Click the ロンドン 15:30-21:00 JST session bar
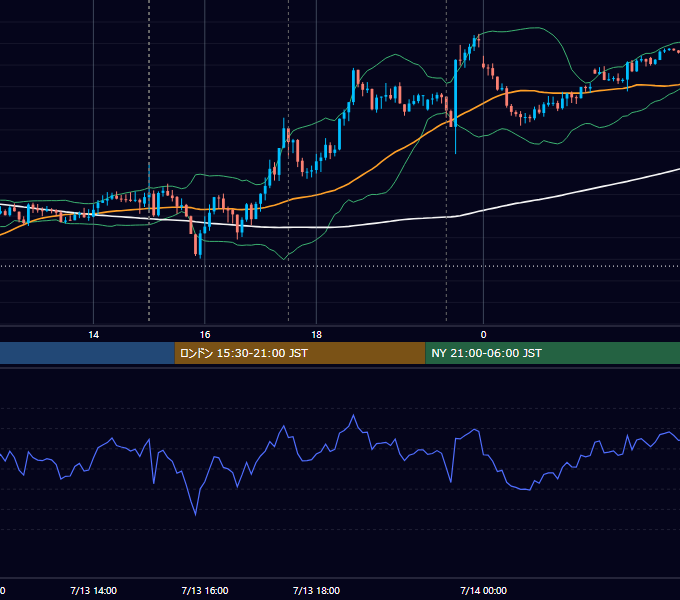Viewport: 680px width, 600px height. pos(300,353)
